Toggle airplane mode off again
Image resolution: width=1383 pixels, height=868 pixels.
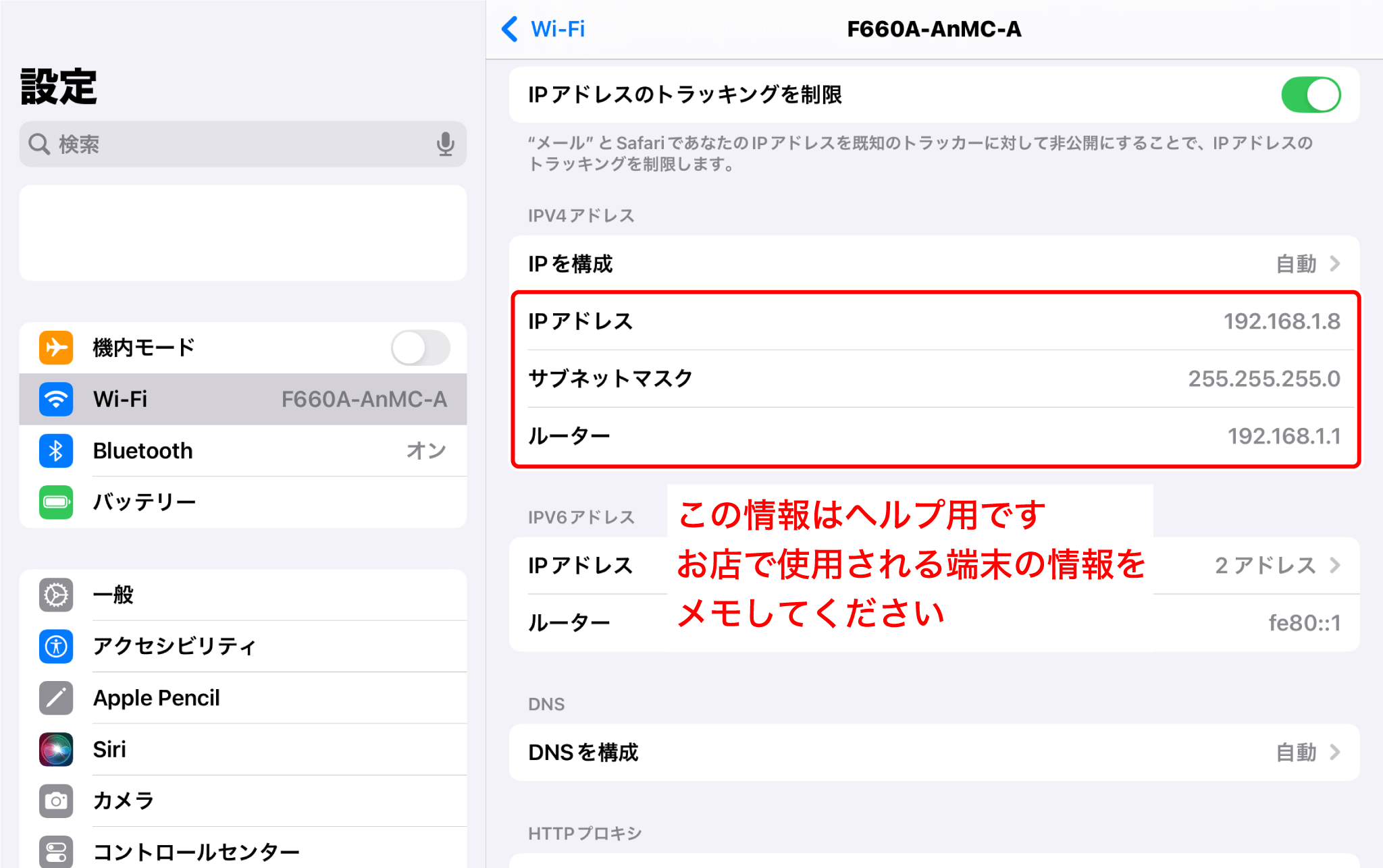pyautogui.click(x=420, y=347)
